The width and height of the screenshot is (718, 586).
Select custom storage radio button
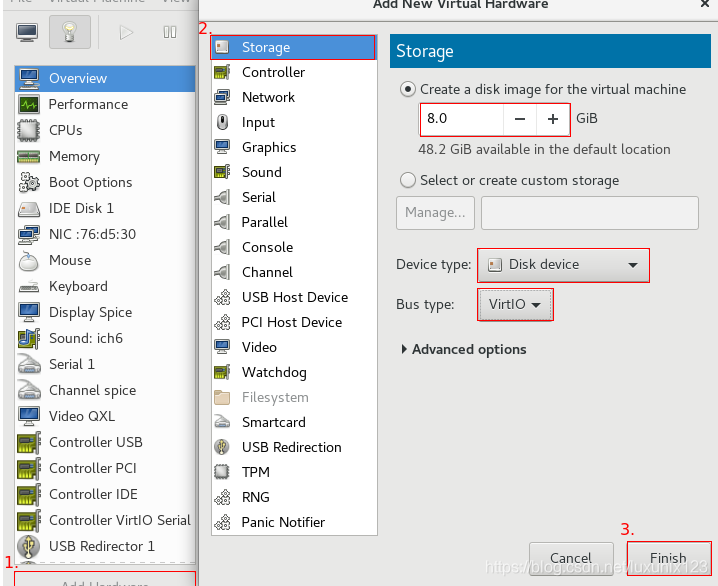(x=408, y=180)
